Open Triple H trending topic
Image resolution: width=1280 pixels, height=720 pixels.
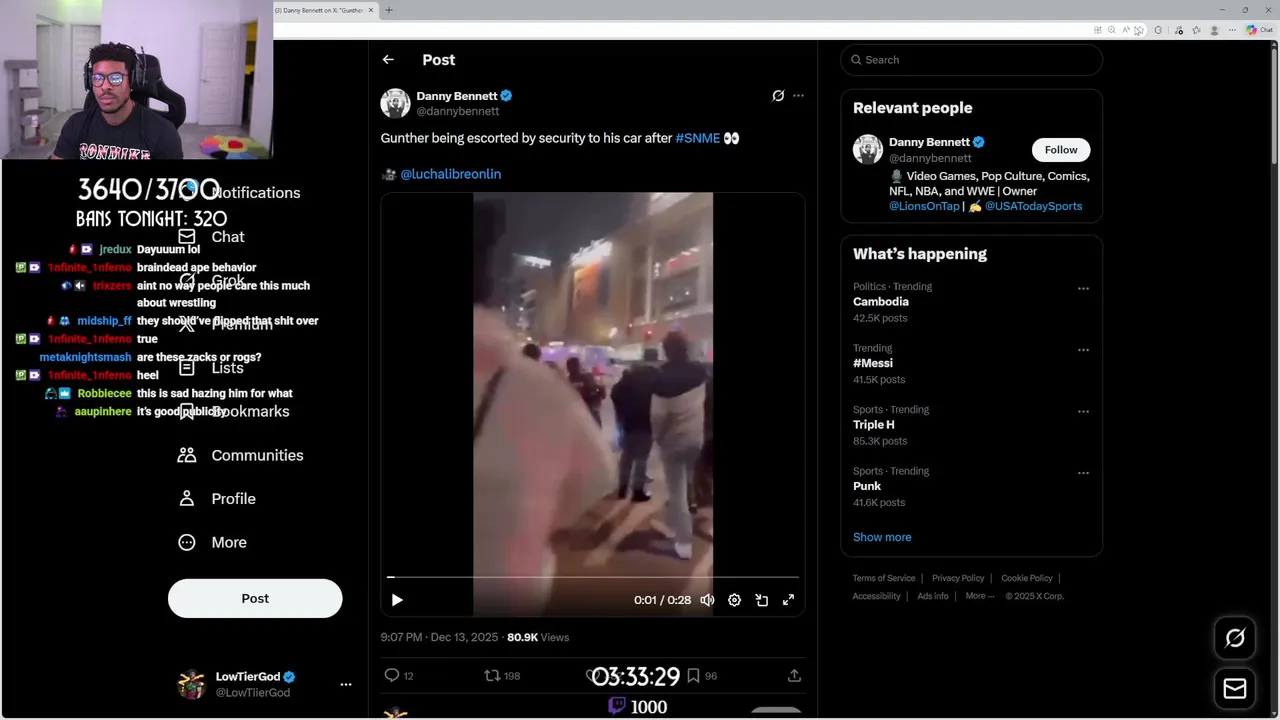pos(874,425)
